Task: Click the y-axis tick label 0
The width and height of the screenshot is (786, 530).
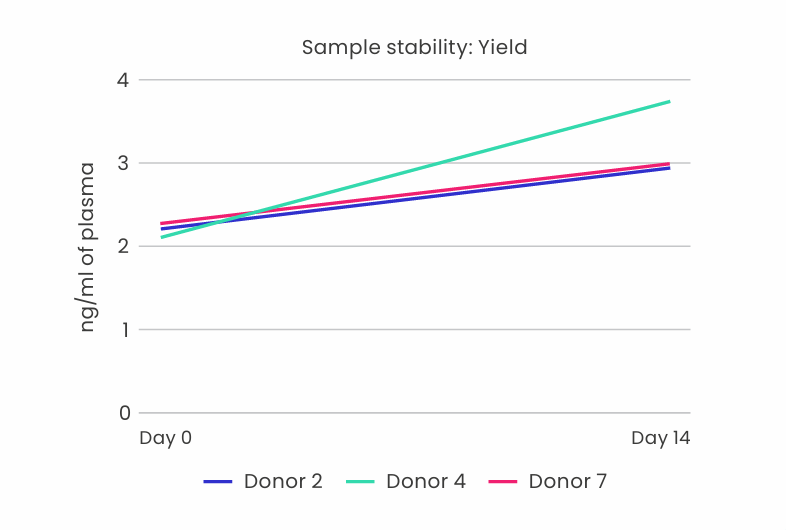Action: 124,412
